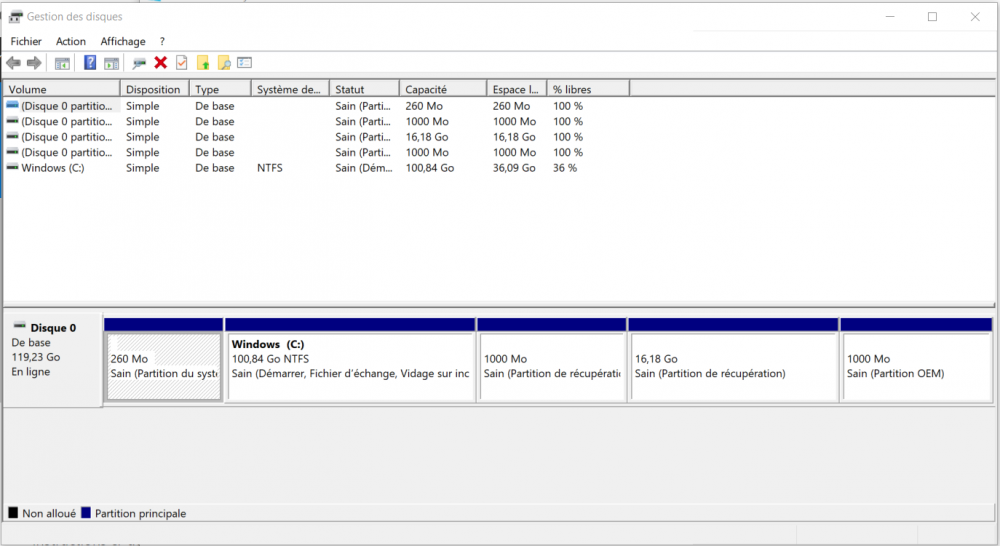1000x546 pixels.
Task: Click the back arrow toolbar icon
Action: pyautogui.click(x=13, y=63)
